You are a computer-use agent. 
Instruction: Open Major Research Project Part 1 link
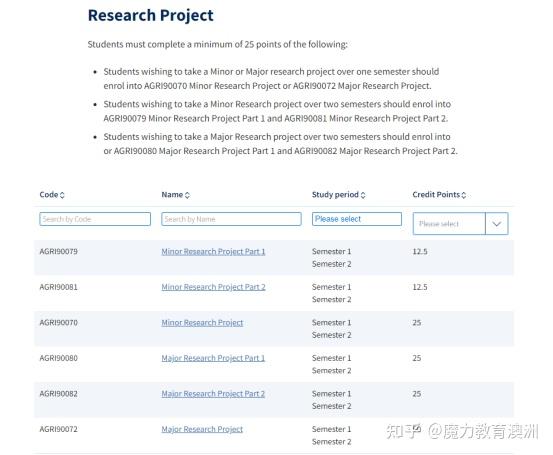tap(213, 358)
